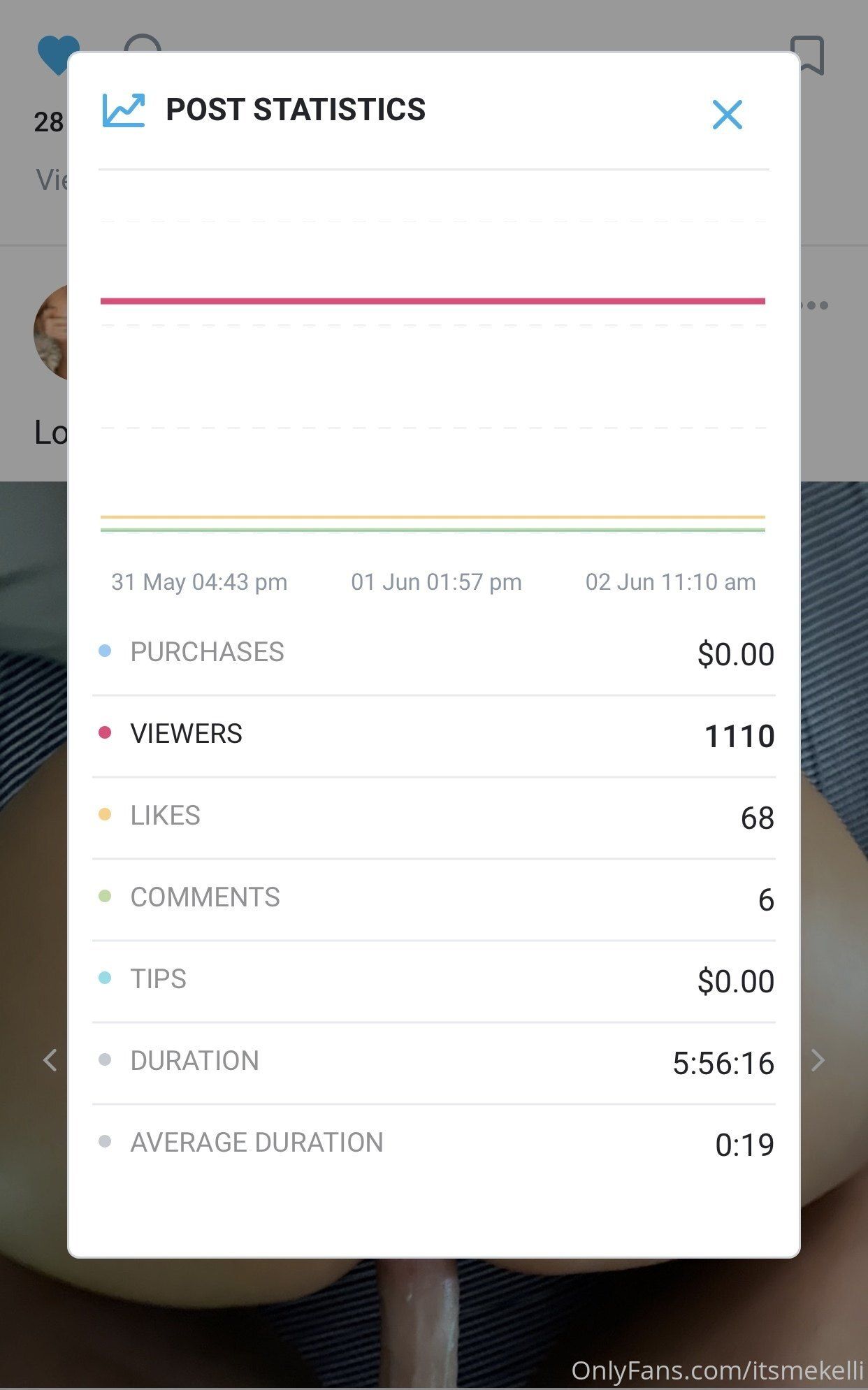
Task: Open the three-dot post options menu
Action: click(815, 305)
